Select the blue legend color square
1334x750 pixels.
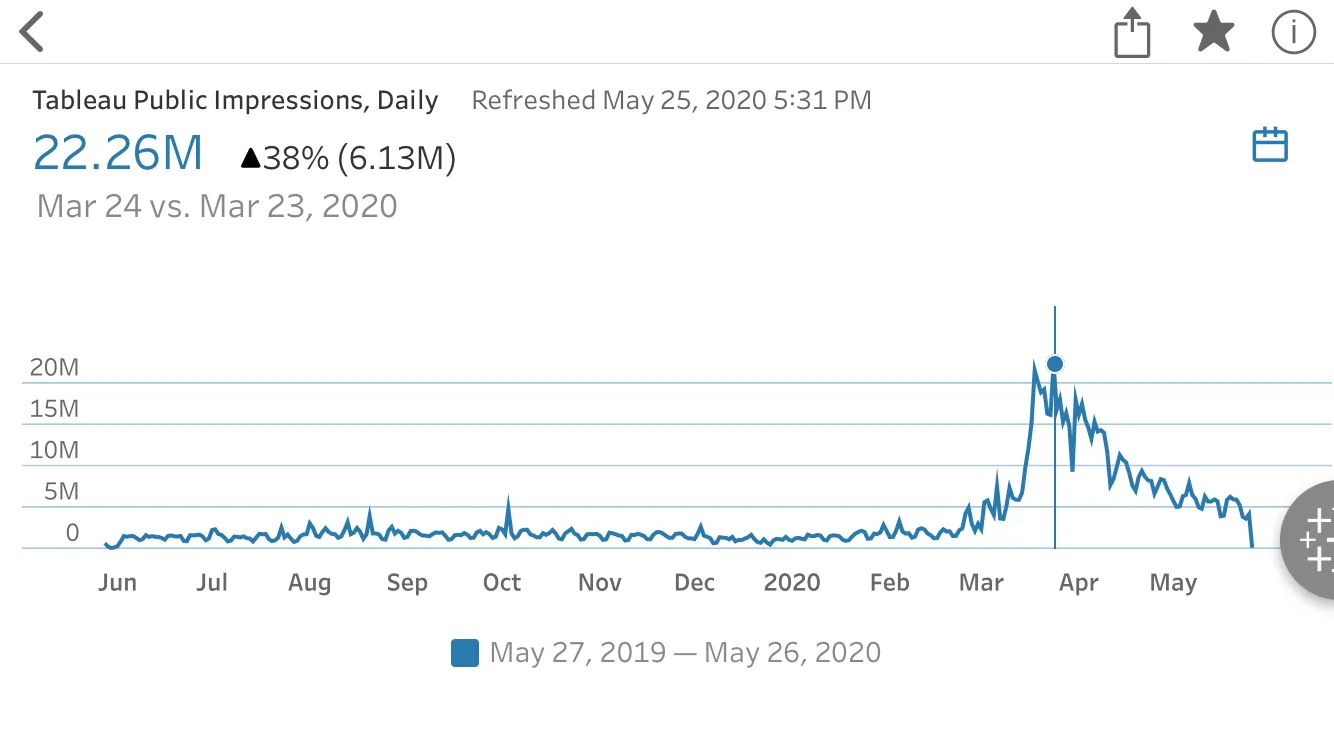[465, 653]
